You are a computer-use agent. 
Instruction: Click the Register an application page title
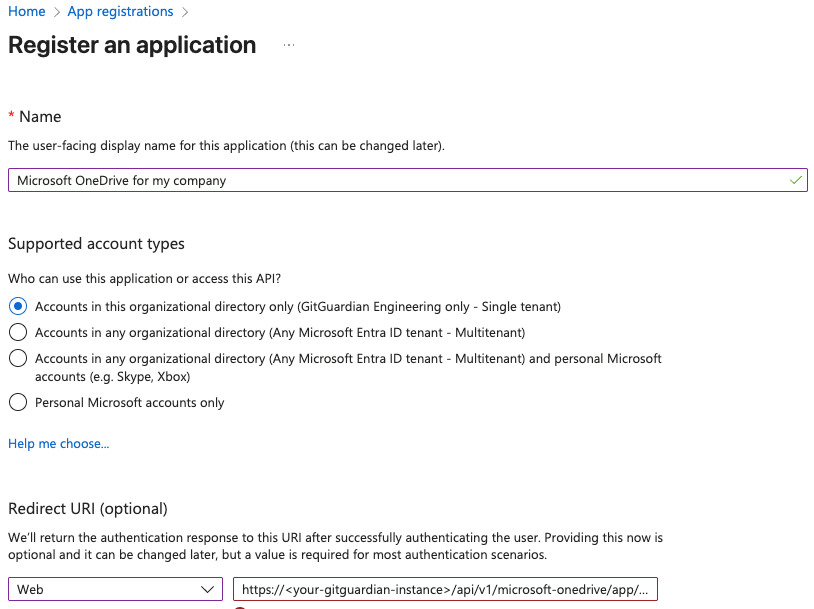click(132, 46)
